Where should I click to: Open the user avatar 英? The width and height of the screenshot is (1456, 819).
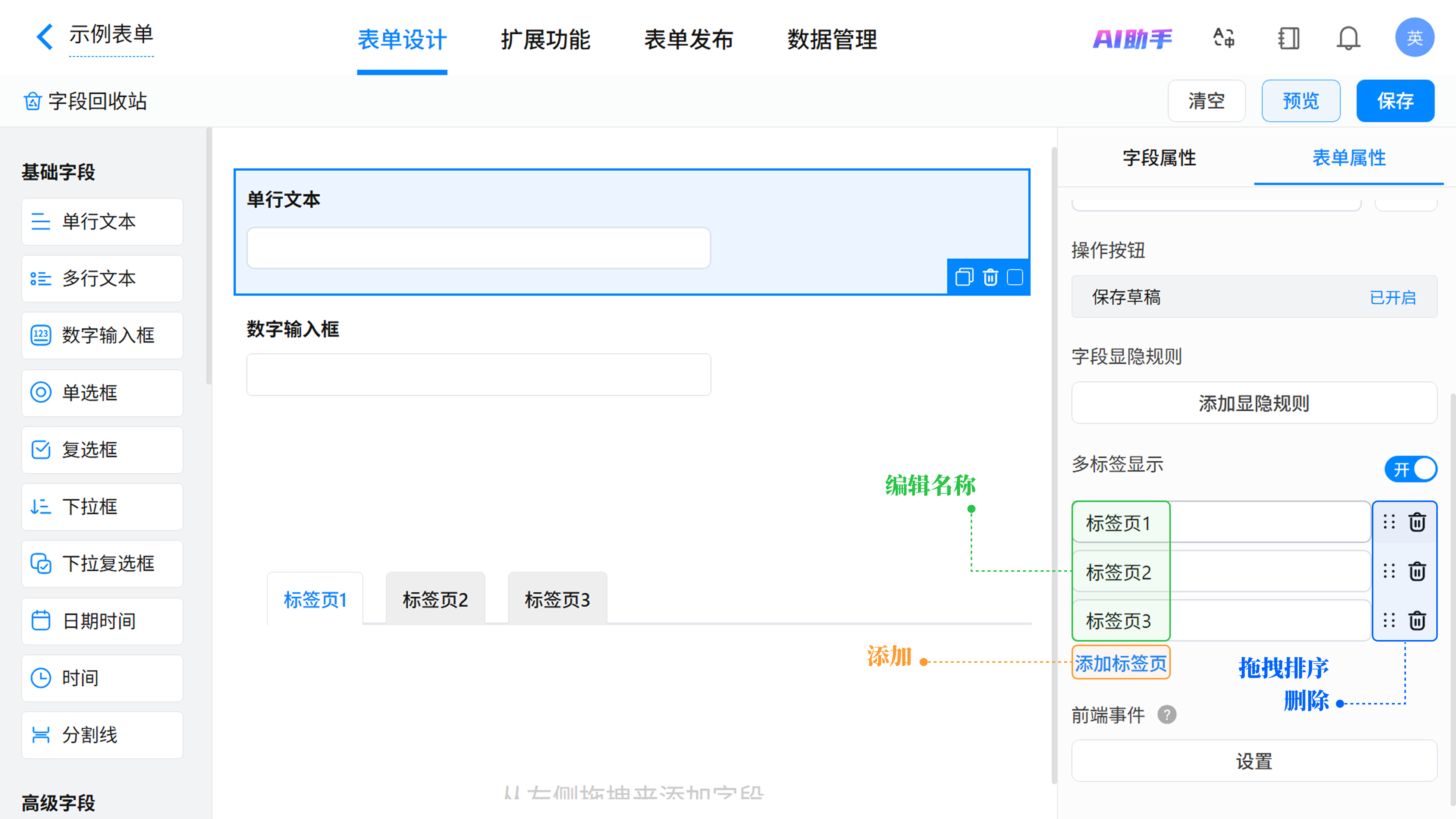tap(1415, 38)
